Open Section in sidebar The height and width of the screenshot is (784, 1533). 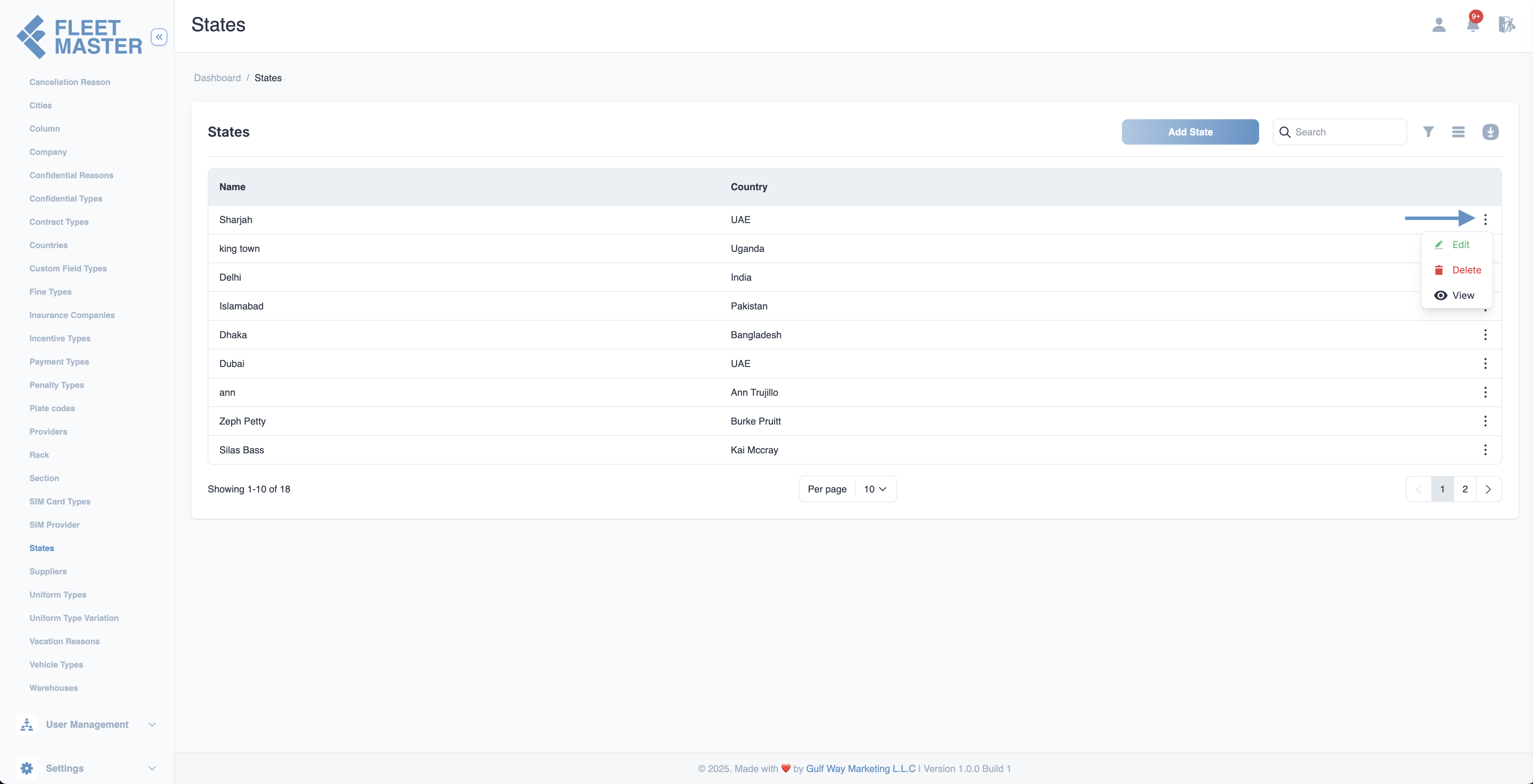pos(44,478)
